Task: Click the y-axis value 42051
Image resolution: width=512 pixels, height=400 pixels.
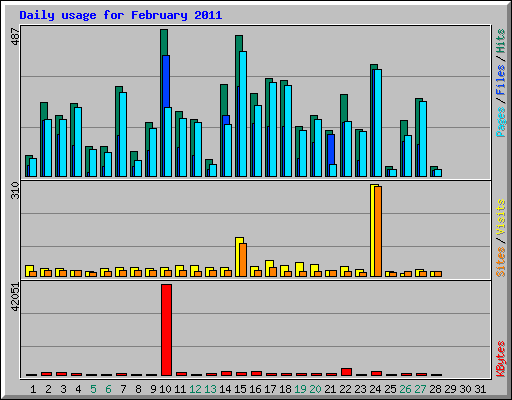Action: [15, 297]
